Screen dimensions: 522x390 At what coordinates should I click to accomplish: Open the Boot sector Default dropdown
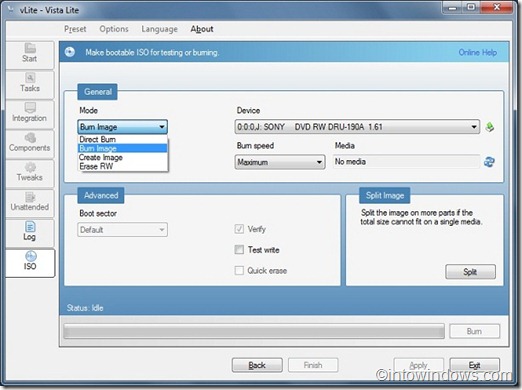click(122, 230)
